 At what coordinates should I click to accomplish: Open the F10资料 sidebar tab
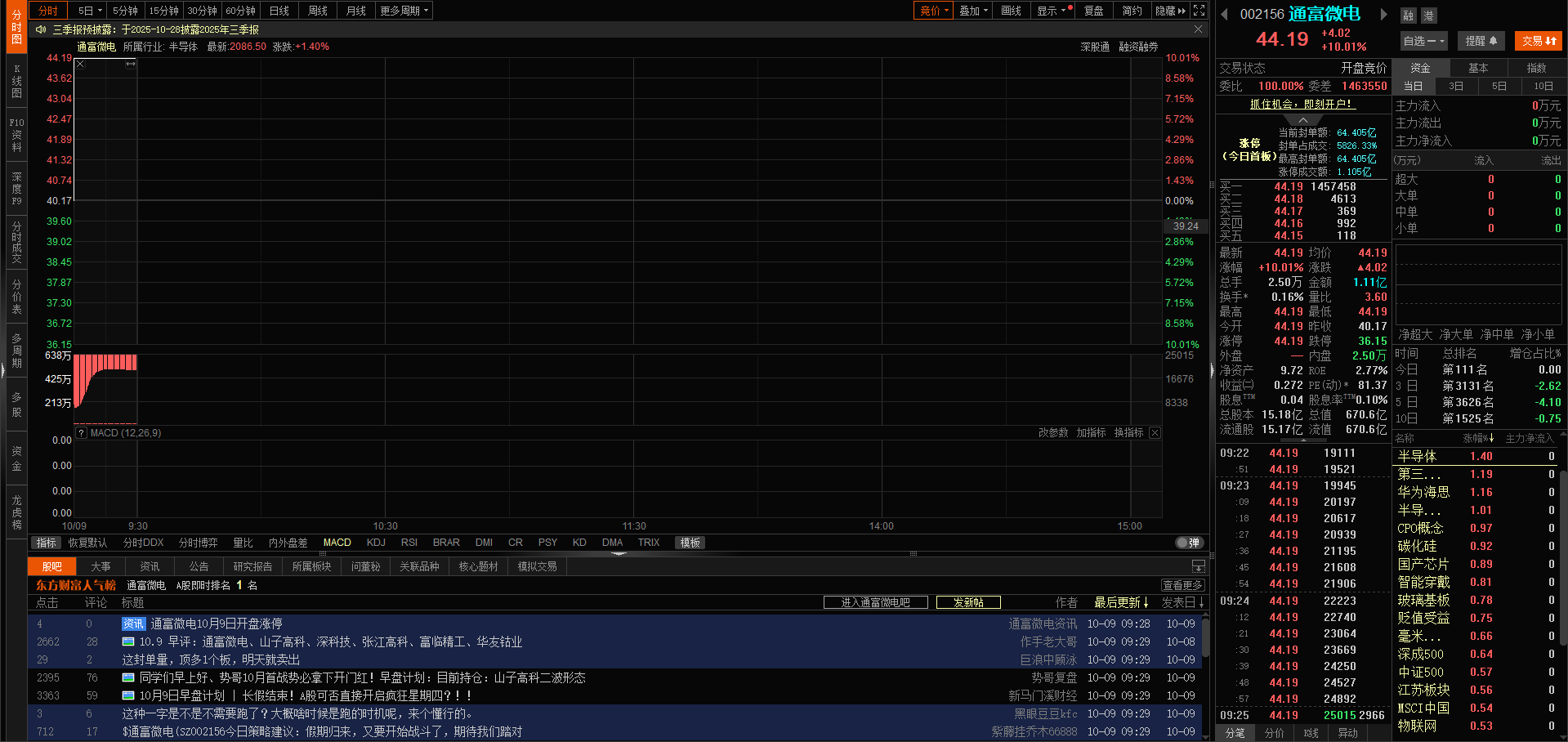16,135
